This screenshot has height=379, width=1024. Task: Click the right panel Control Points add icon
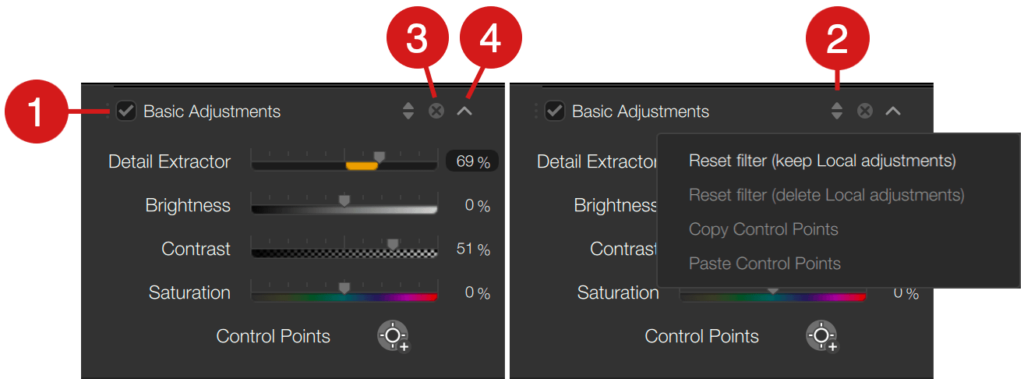[x=823, y=337]
